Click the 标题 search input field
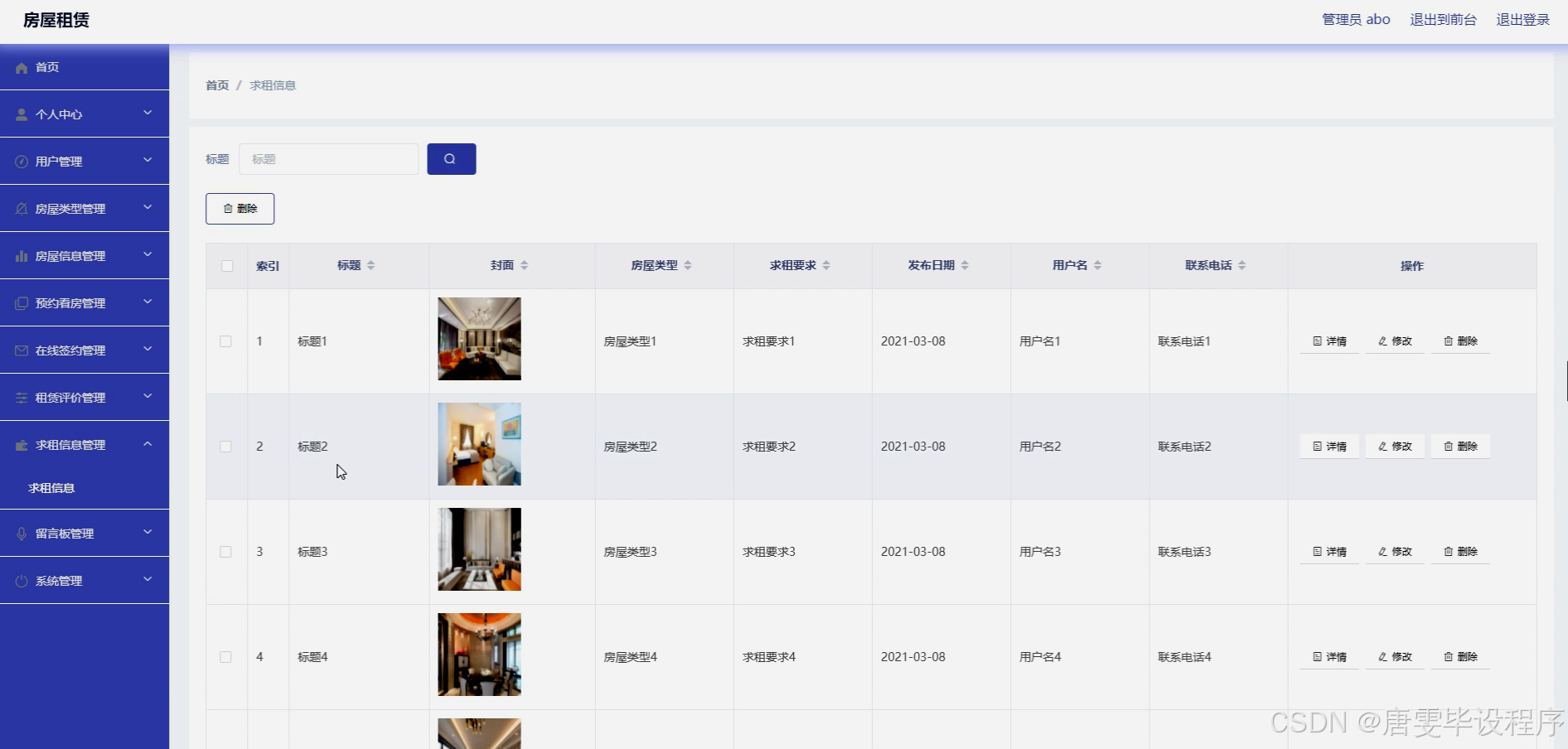Screen dimensions: 1568x749 pos(329,159)
